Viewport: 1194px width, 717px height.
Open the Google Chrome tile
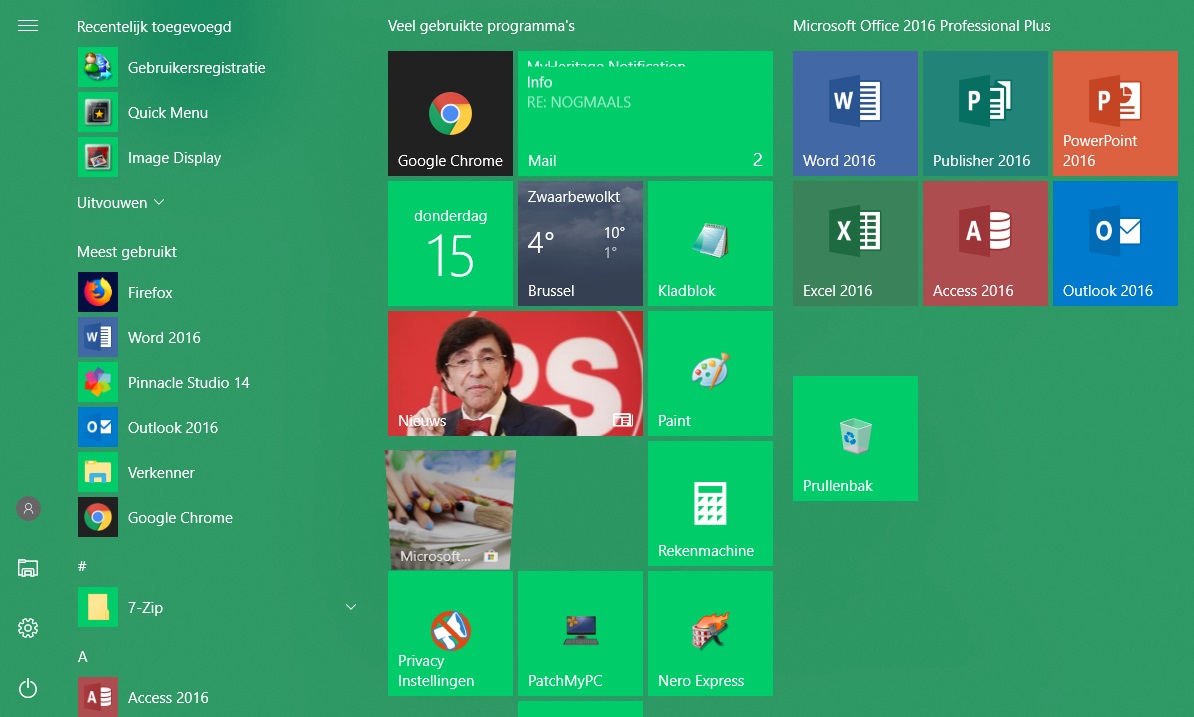tap(450, 113)
